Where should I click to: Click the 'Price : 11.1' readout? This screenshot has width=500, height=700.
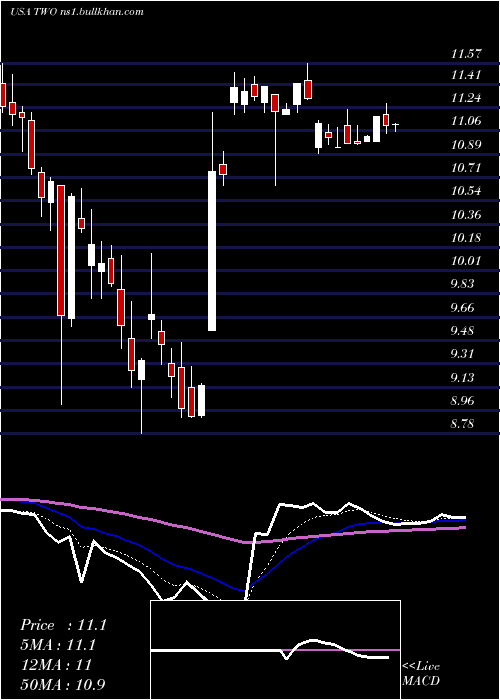(x=63, y=625)
